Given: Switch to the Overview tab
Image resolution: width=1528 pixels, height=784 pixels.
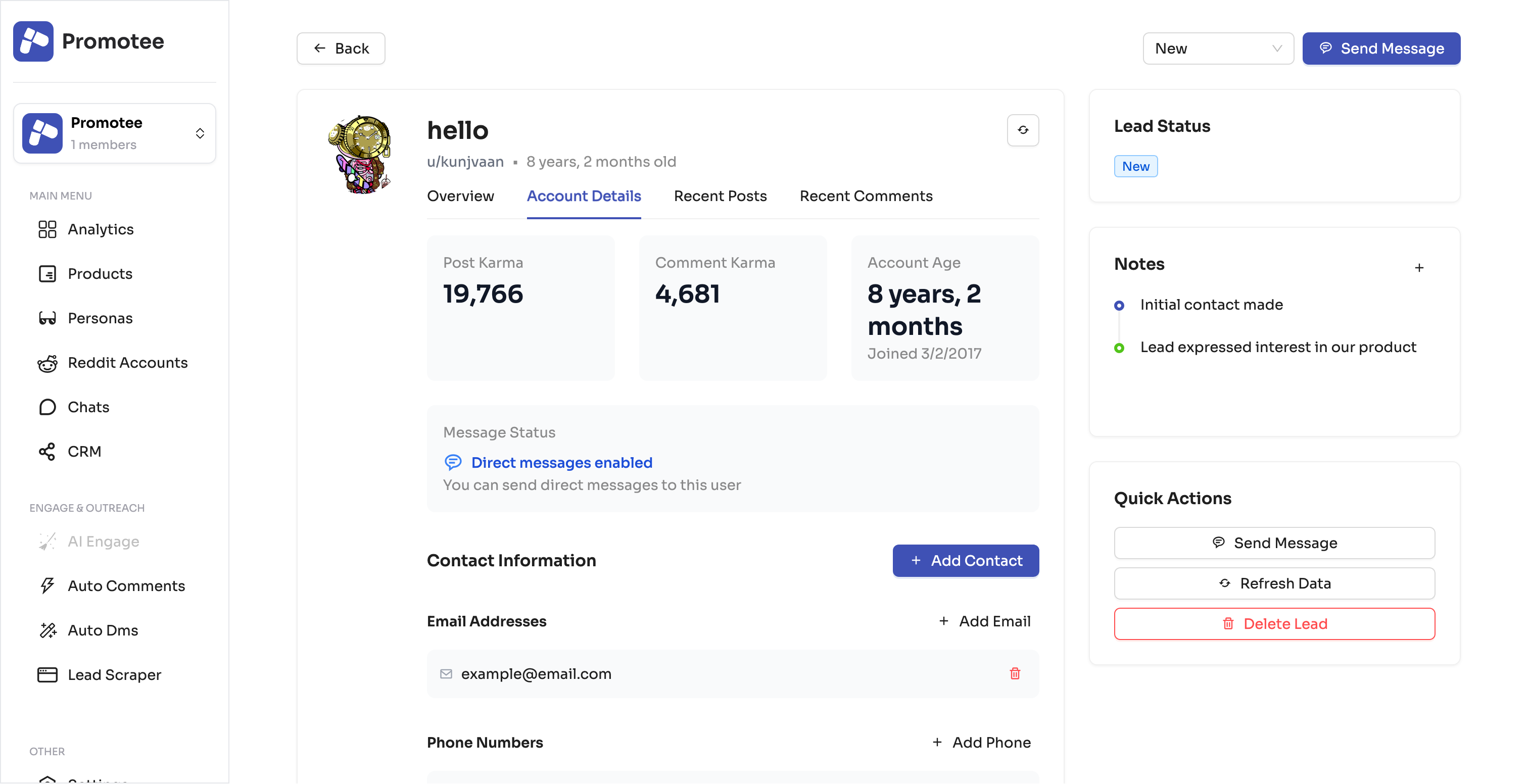Looking at the screenshot, I should [x=460, y=197].
